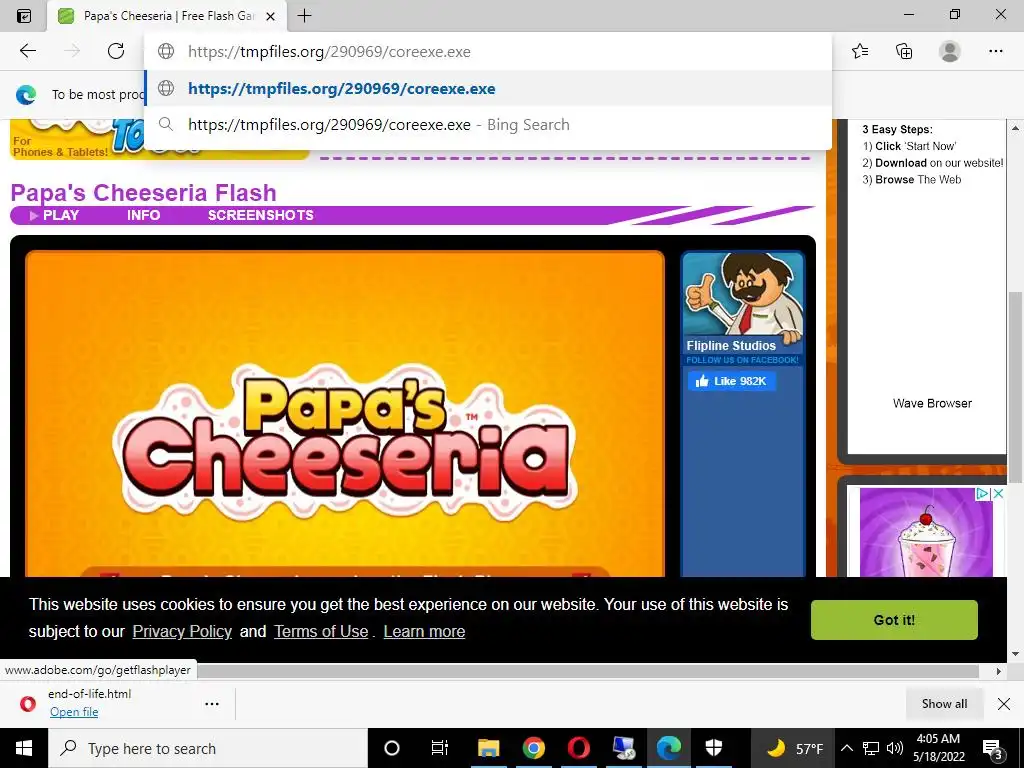Screen dimensions: 1024x768
Task: Click Show all downloads button
Action: click(944, 703)
